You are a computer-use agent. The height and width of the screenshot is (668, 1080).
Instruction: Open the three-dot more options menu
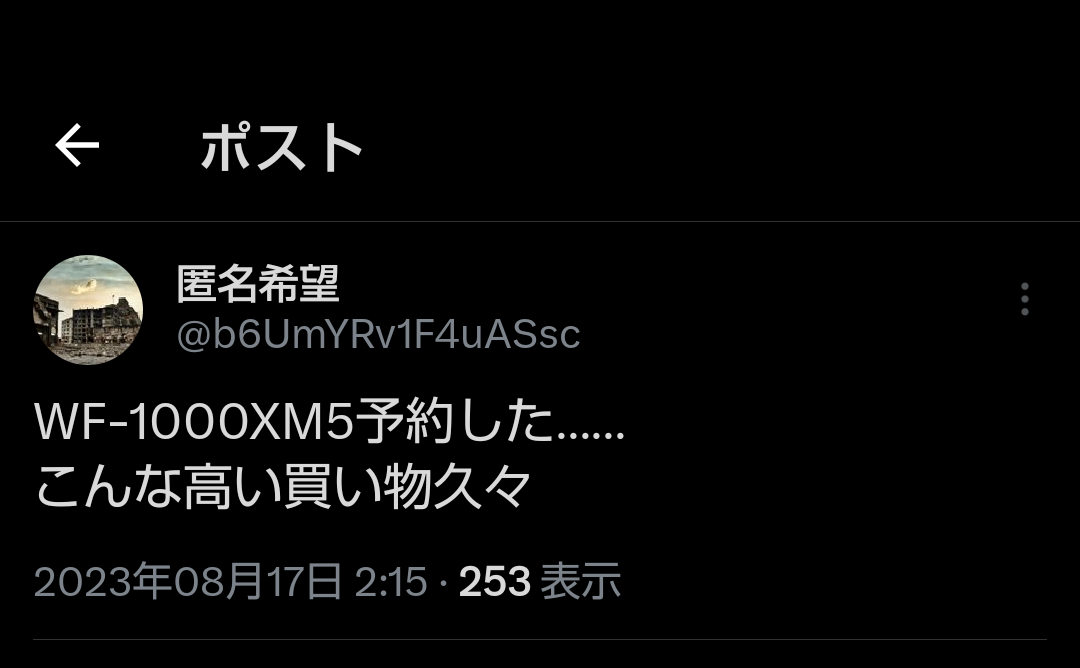tap(1024, 299)
